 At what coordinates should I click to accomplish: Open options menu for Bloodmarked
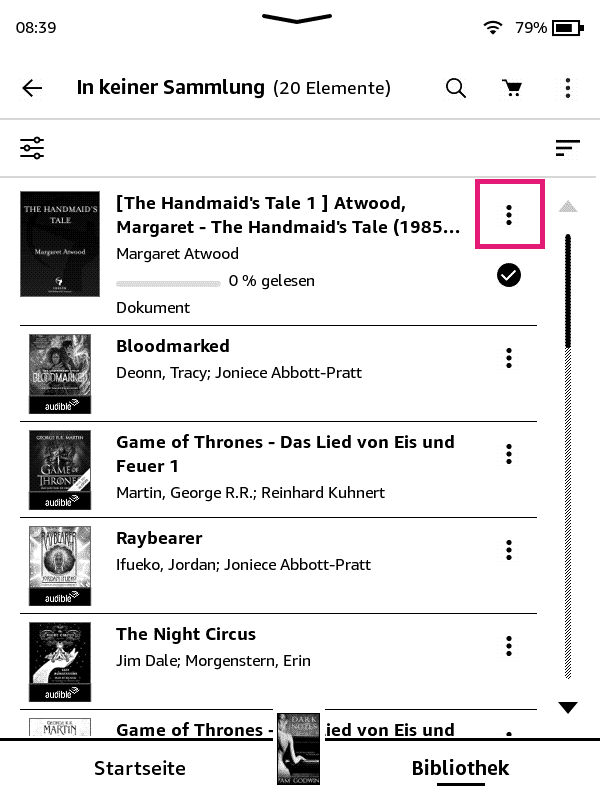(x=509, y=358)
